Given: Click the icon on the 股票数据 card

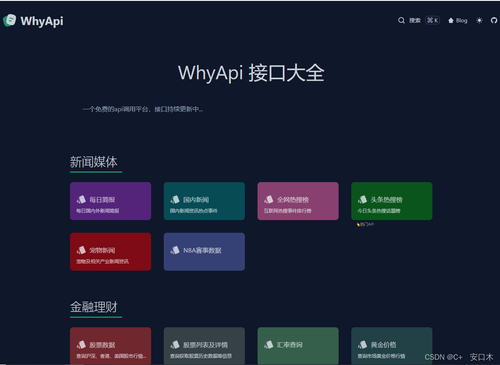Looking at the screenshot, I should point(81,344).
